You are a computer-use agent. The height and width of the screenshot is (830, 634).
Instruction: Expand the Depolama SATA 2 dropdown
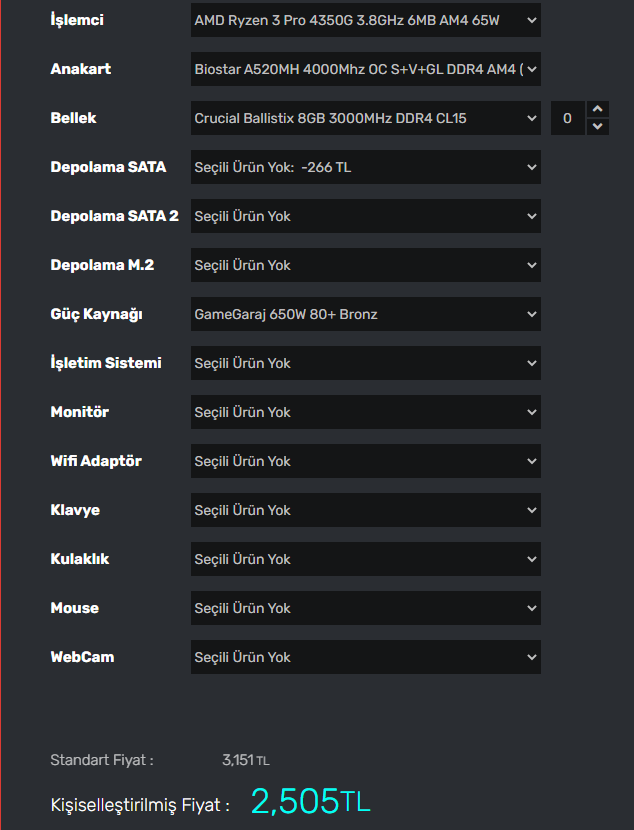click(365, 216)
